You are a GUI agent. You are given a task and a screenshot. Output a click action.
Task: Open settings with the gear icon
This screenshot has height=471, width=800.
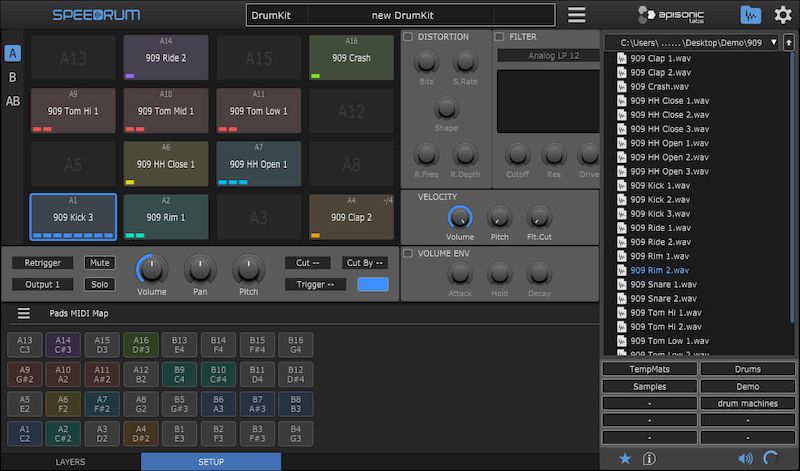coord(783,15)
